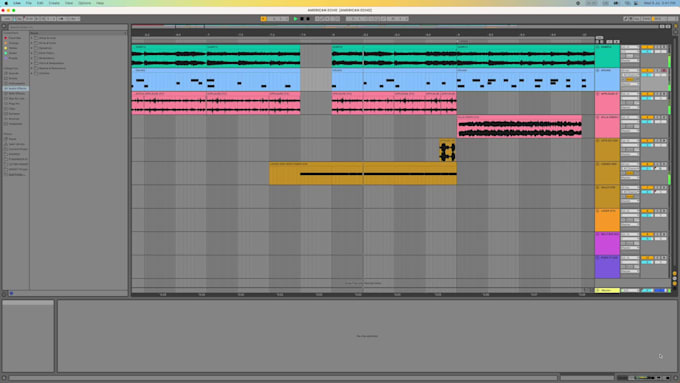Select the Instruments category
Image resolution: width=680 pixels, height=383 pixels.
point(16,83)
